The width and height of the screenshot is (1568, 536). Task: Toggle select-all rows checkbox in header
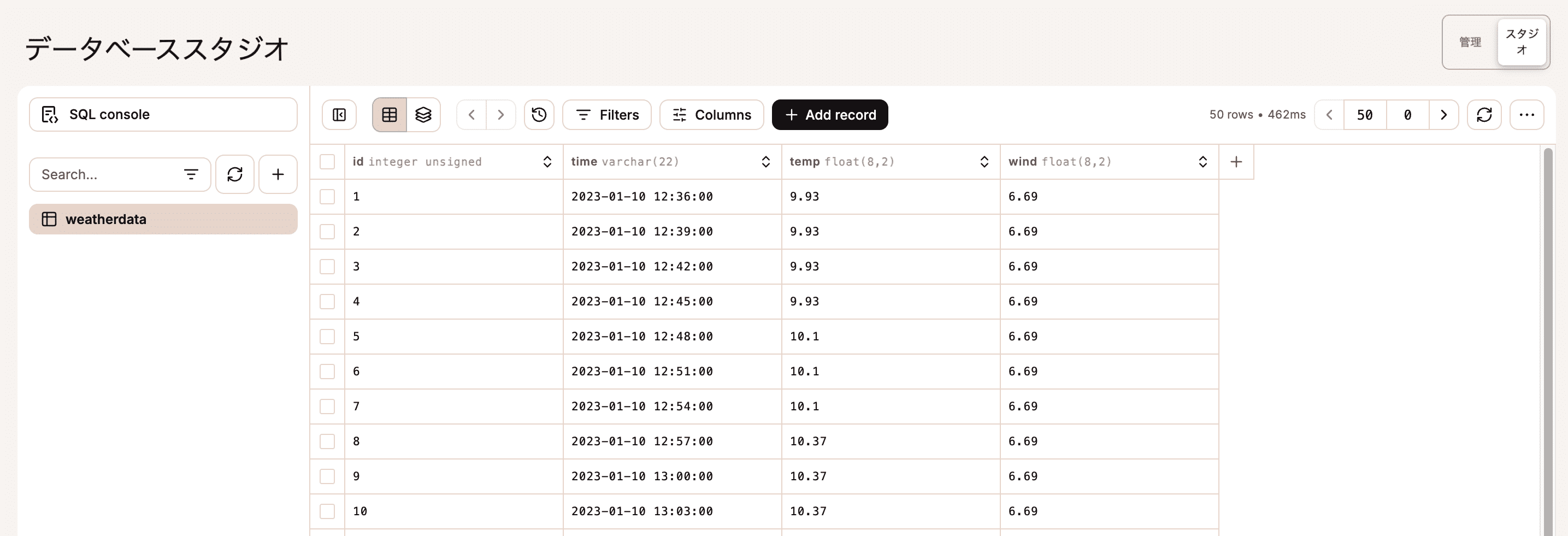coord(327,162)
